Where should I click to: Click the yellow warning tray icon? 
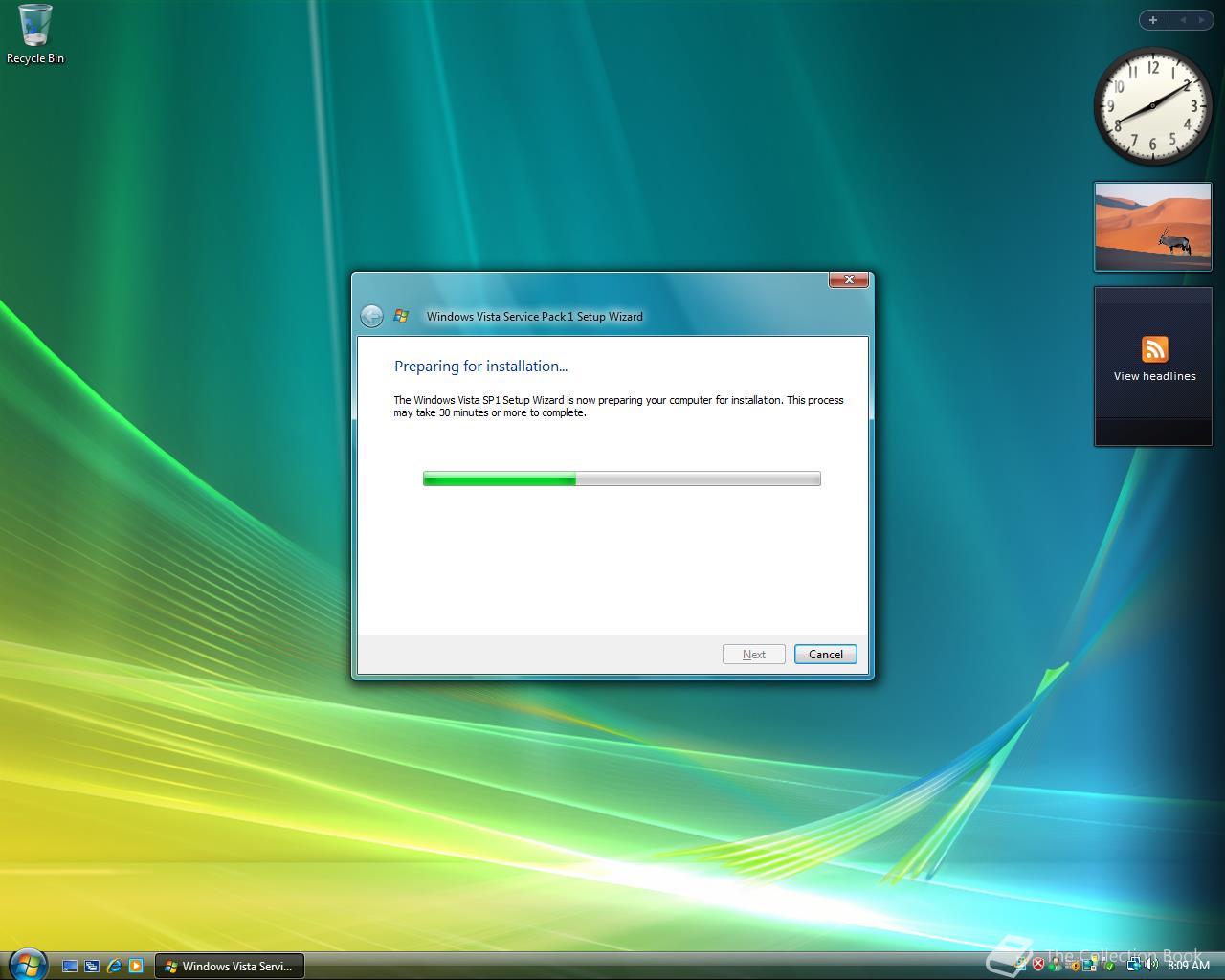[1074, 965]
